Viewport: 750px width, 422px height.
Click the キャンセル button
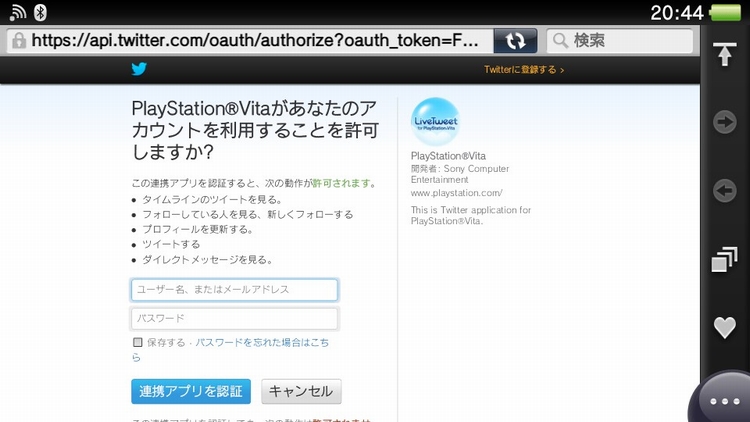point(301,391)
